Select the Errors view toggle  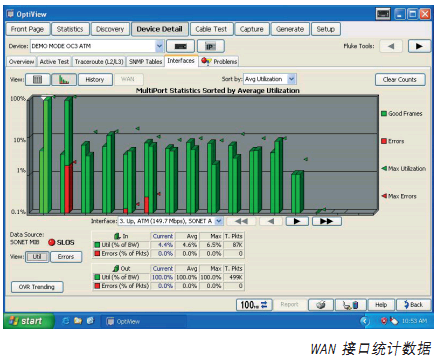pos(66,257)
